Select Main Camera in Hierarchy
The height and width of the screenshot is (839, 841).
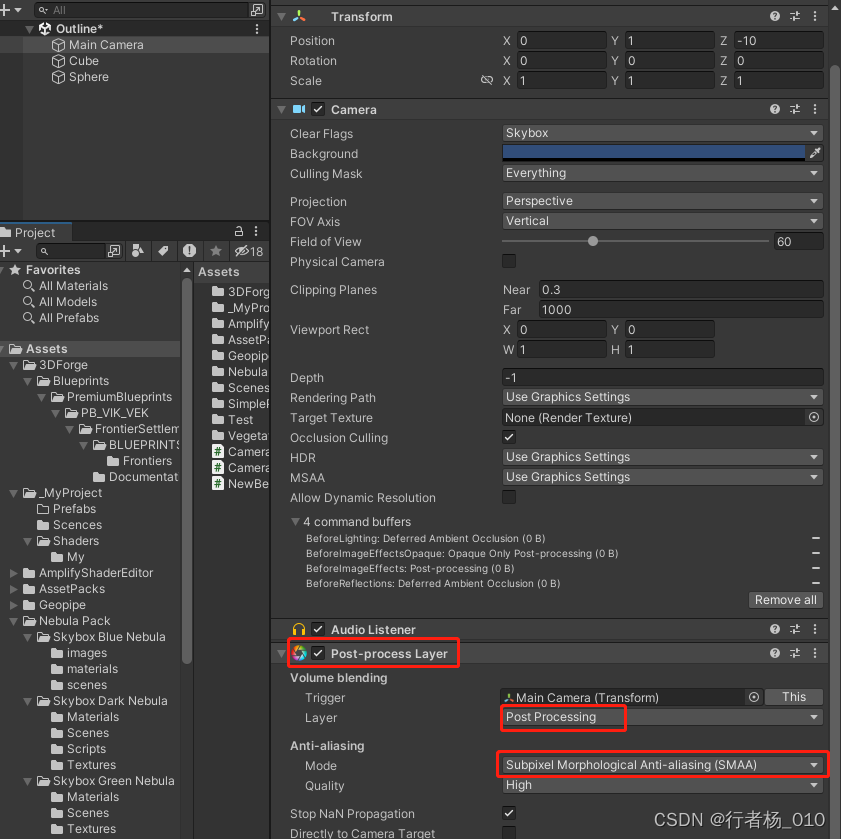tap(106, 45)
